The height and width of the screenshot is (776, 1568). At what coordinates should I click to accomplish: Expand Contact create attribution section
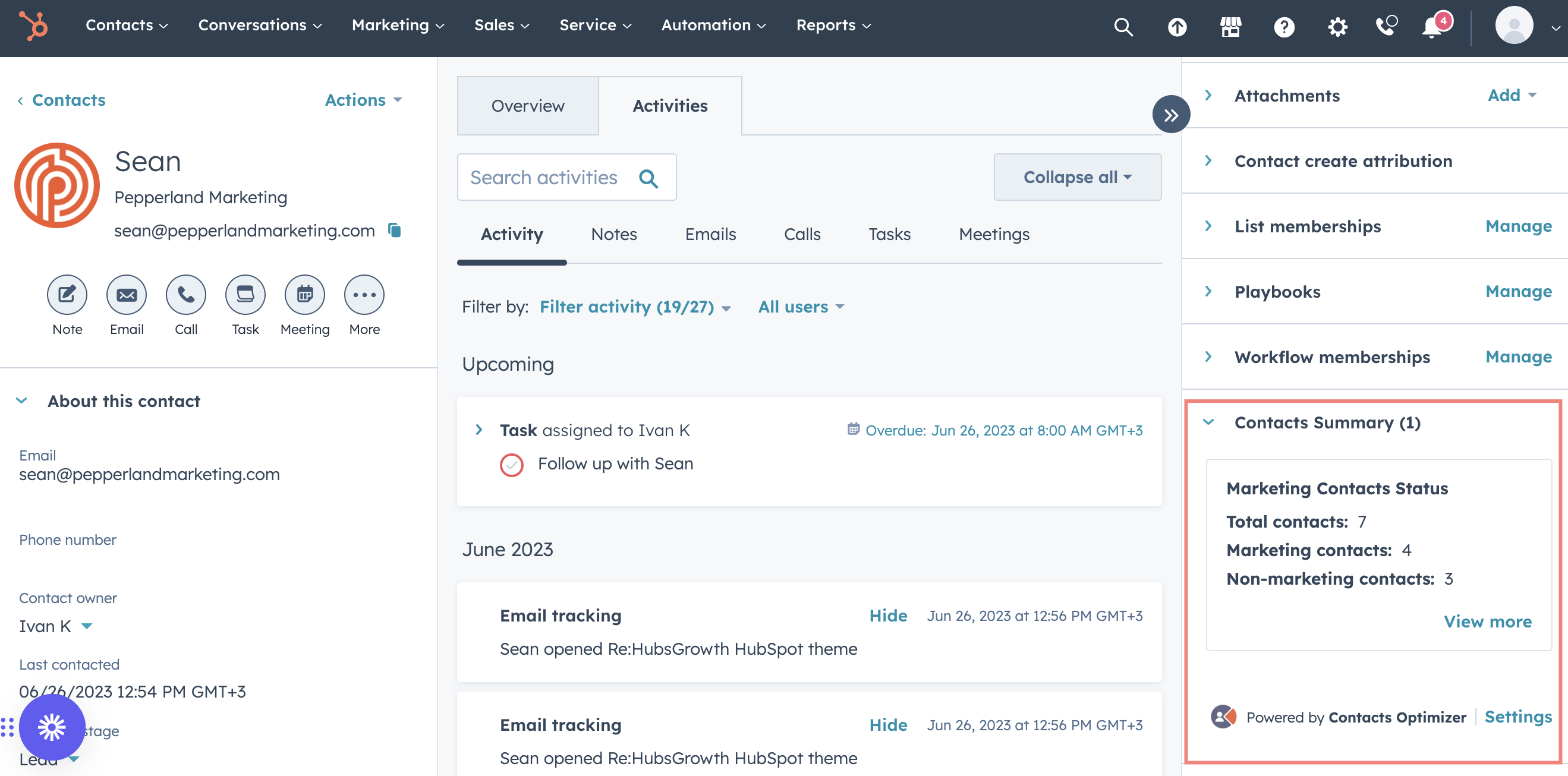1208,160
